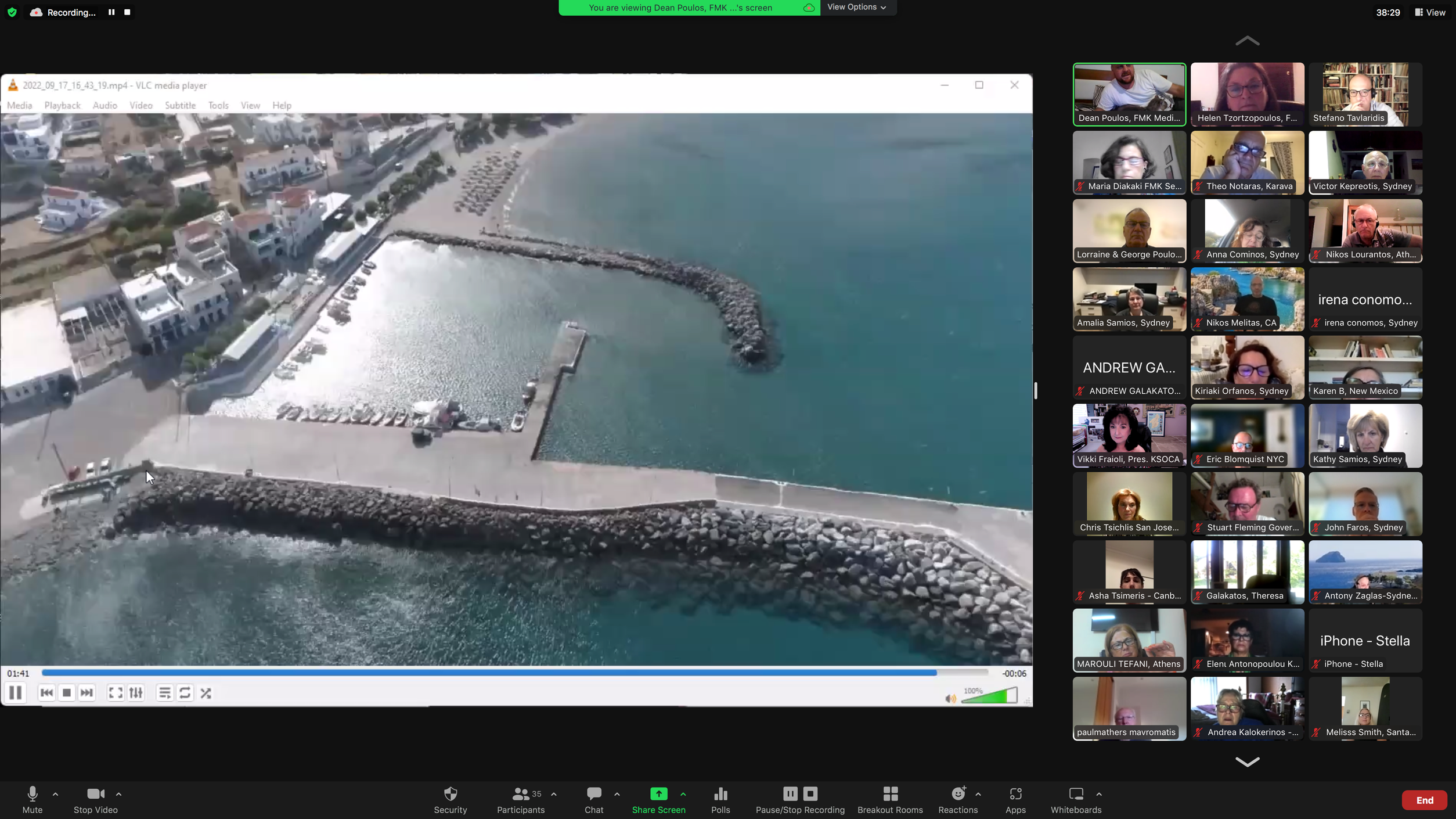Viewport: 1456px width, 819px height.
Task: Click the red End meeting button
Action: tap(1423, 800)
